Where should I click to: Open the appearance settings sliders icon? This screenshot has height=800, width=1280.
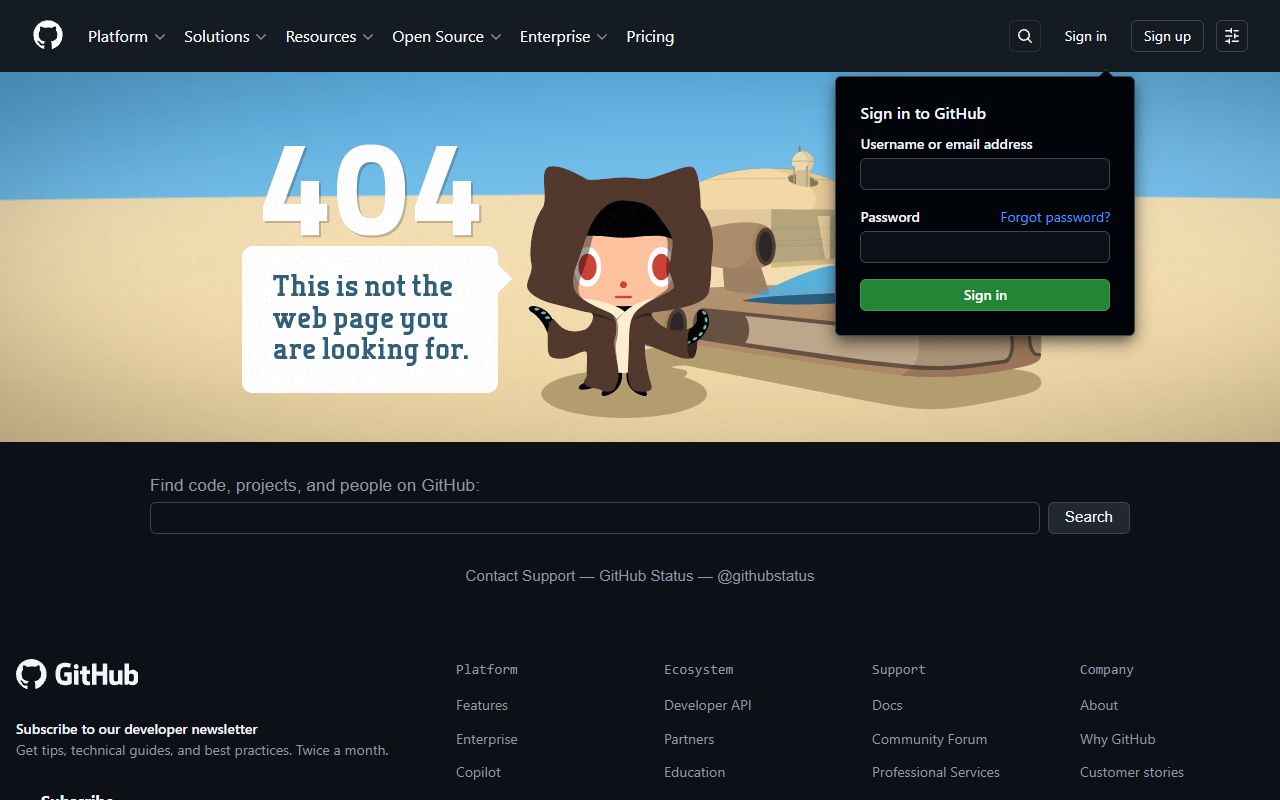(1232, 36)
